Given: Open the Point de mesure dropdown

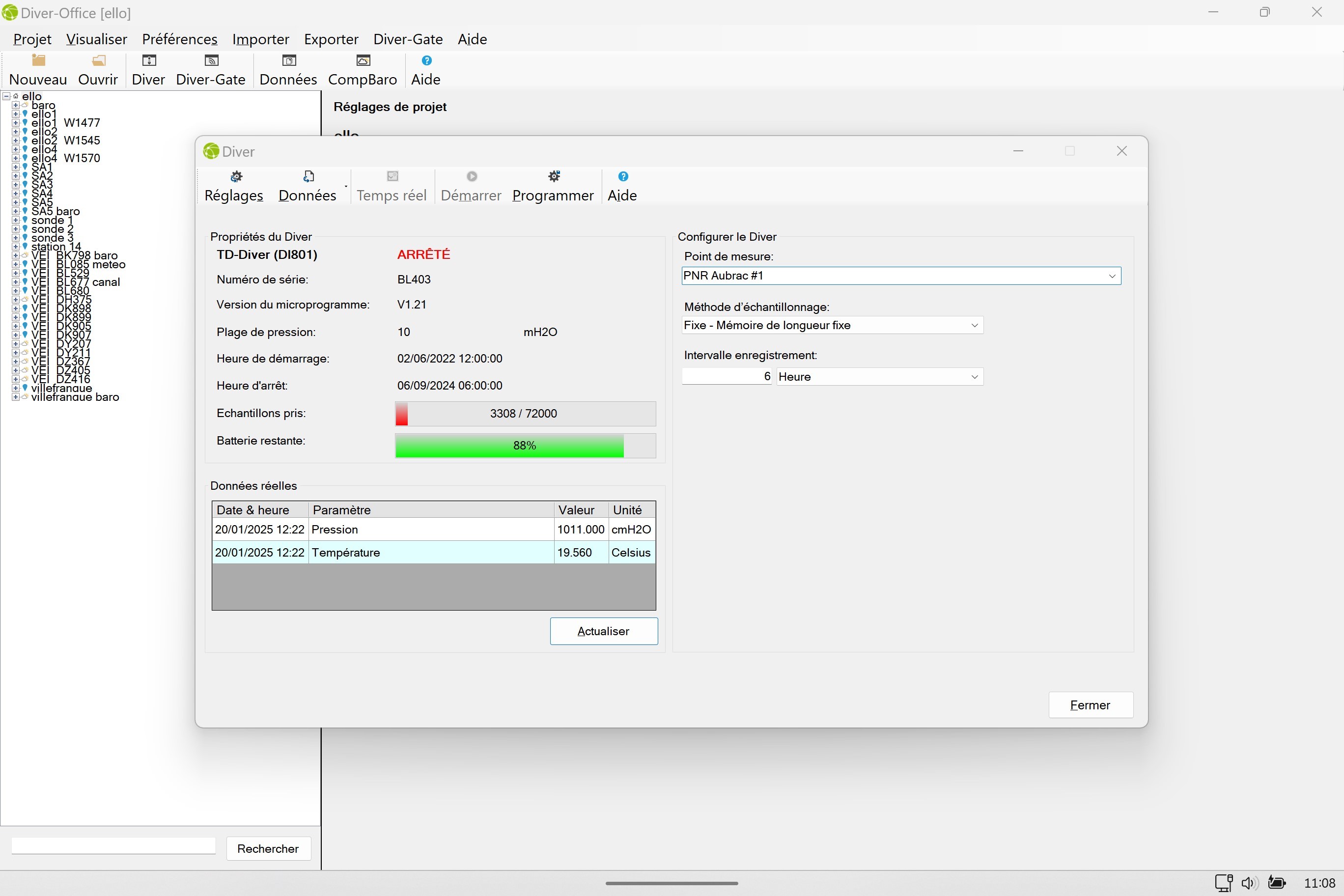Looking at the screenshot, I should [1112, 276].
